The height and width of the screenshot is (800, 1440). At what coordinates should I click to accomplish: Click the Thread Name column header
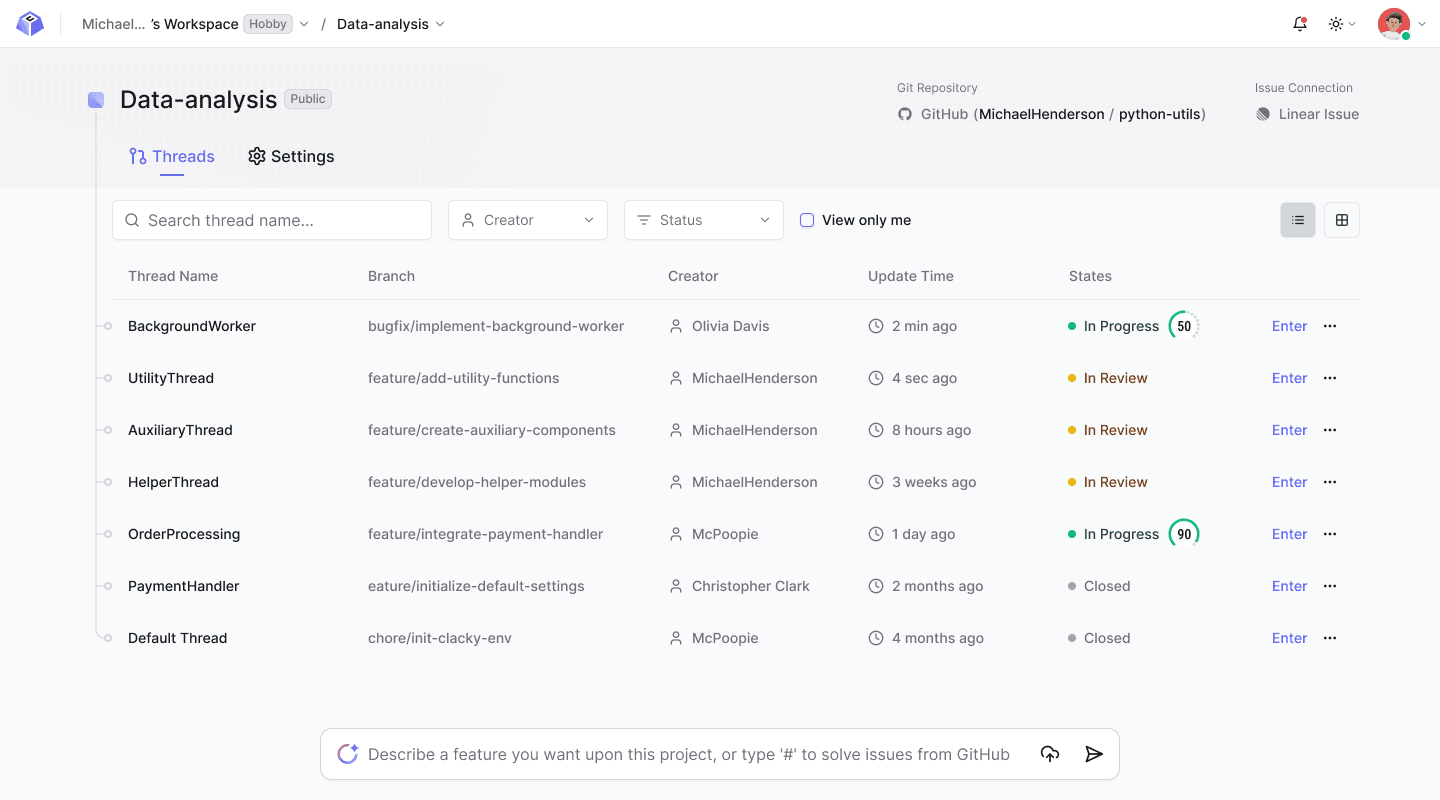(173, 276)
